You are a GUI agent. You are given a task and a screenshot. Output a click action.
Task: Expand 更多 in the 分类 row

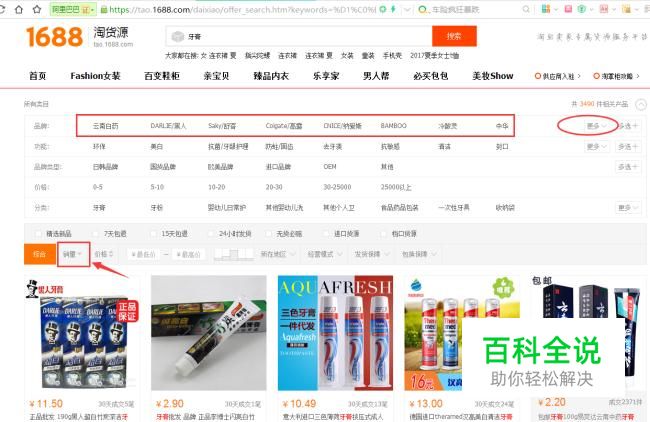(628, 207)
